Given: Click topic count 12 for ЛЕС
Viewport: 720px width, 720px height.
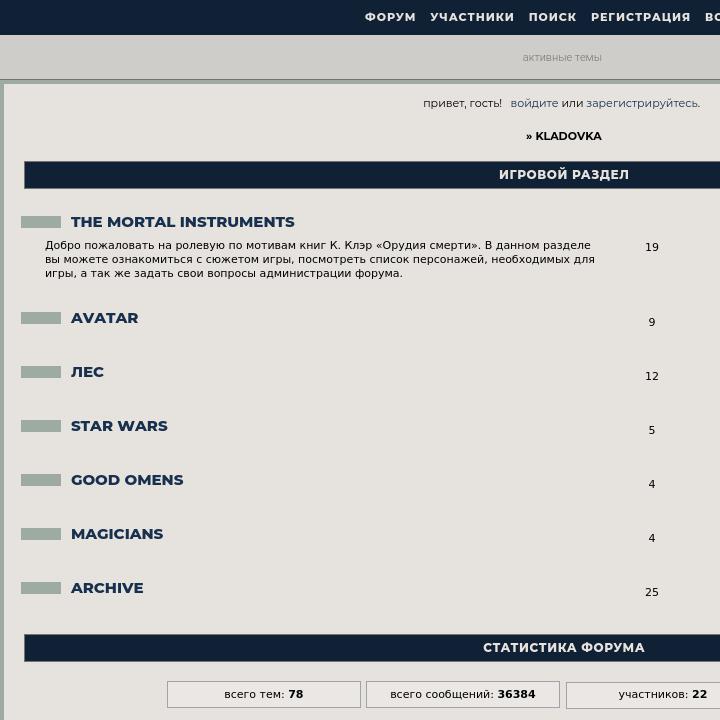Looking at the screenshot, I should (652, 377).
